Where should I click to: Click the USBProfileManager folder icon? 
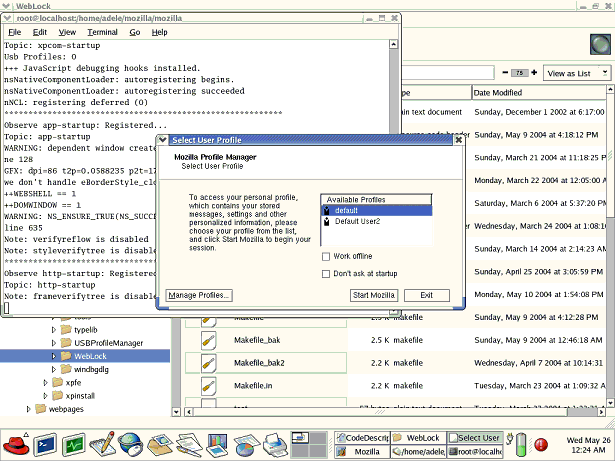[66, 343]
